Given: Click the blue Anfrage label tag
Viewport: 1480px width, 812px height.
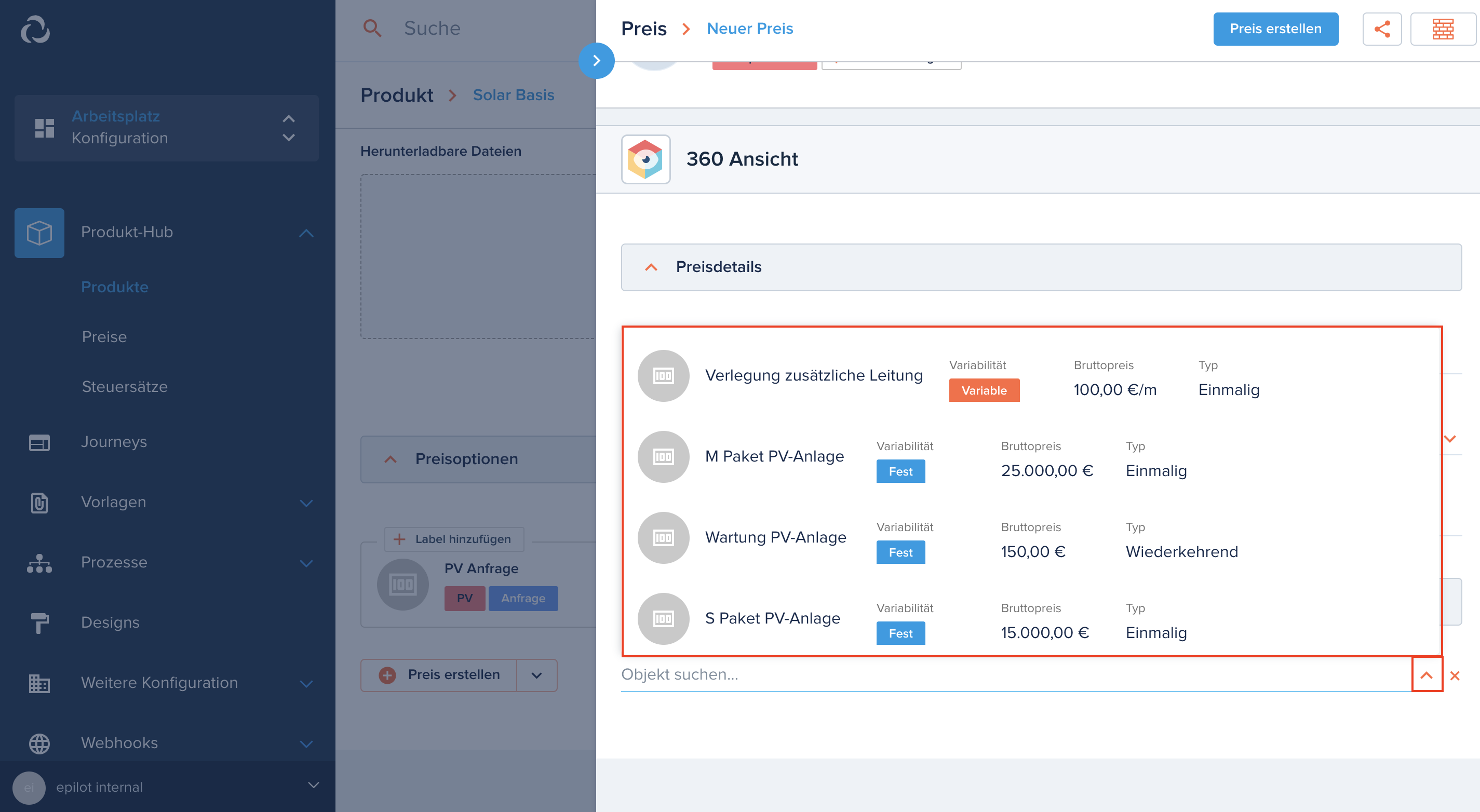Looking at the screenshot, I should click(523, 599).
